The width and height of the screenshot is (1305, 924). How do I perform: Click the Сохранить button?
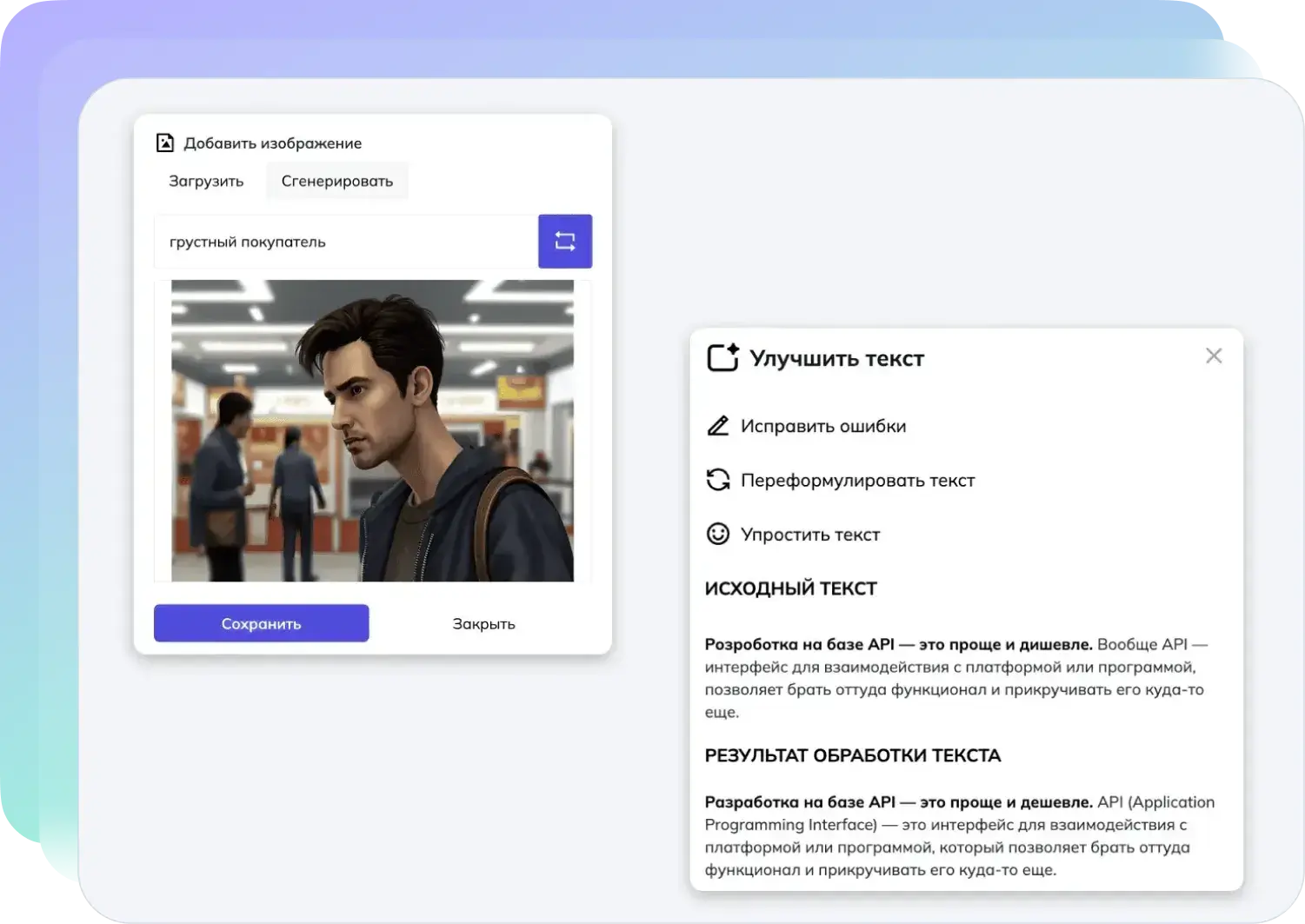[x=261, y=623]
